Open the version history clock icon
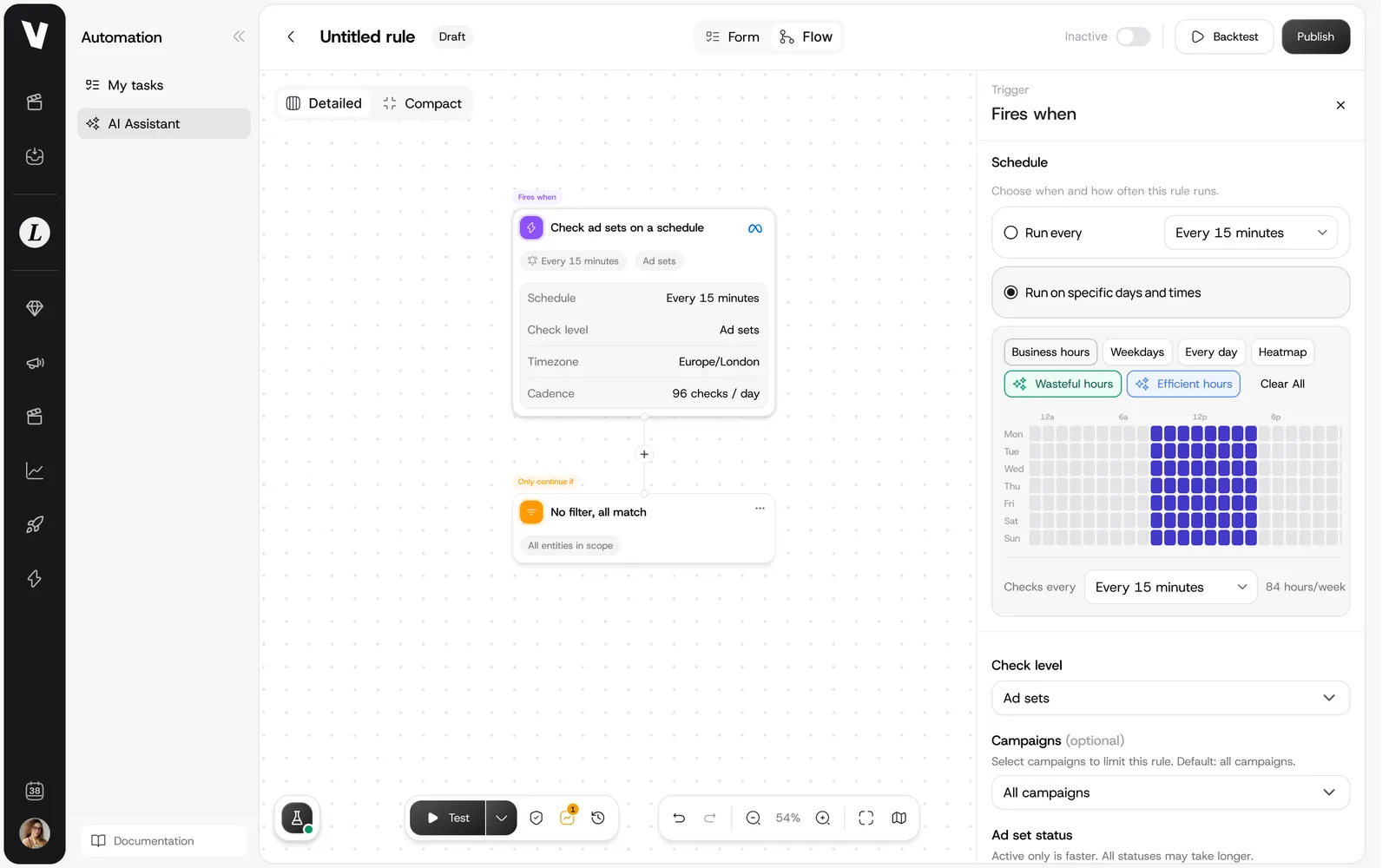This screenshot has width=1389, height=868. pos(598,818)
